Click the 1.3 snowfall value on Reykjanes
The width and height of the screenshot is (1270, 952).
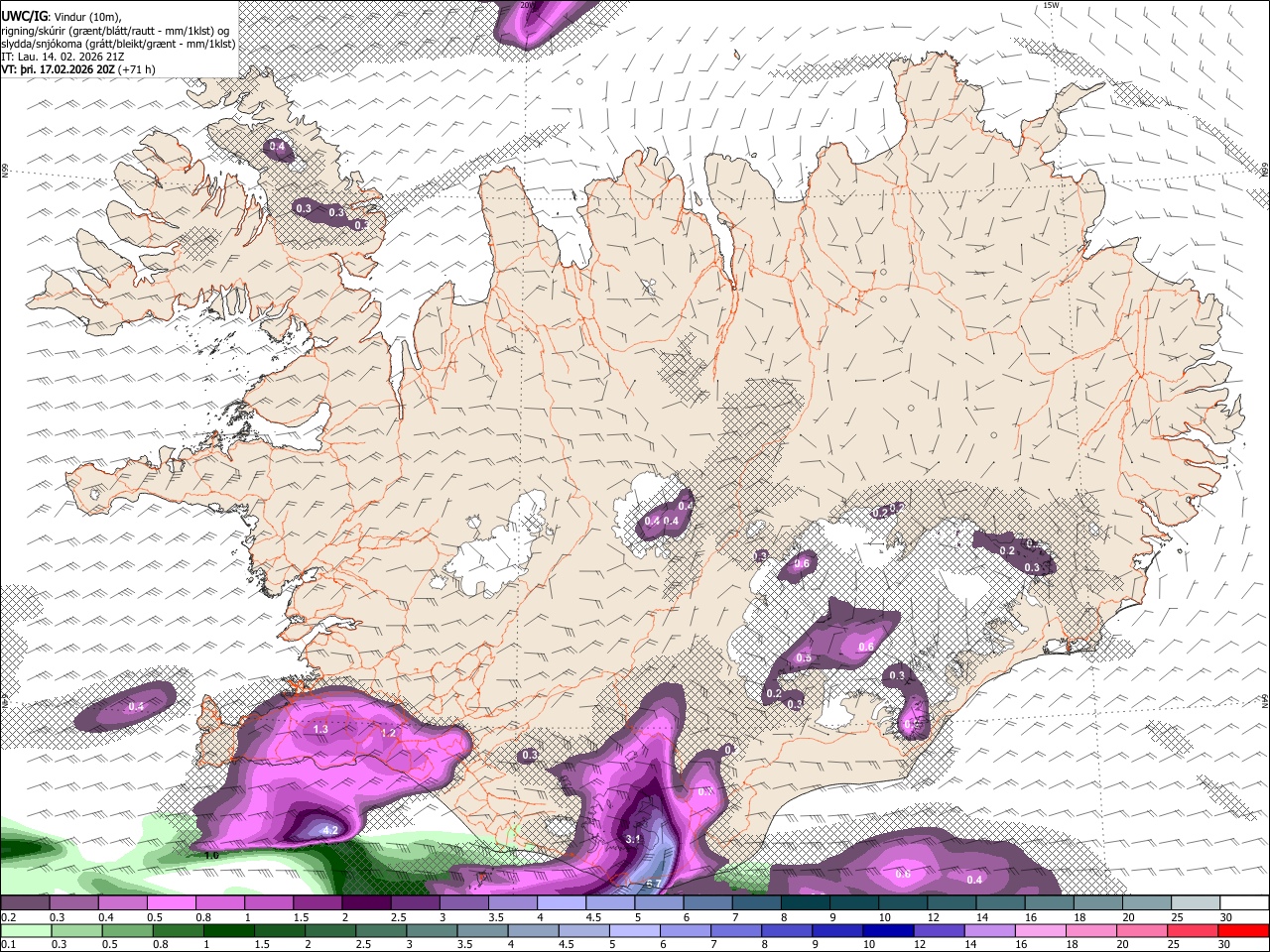coord(320,729)
